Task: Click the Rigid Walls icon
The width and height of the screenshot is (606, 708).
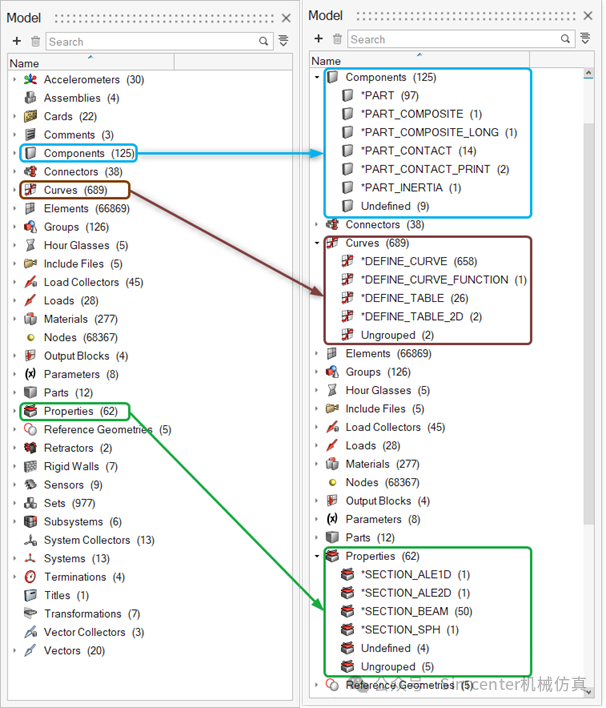Action: tap(31, 467)
